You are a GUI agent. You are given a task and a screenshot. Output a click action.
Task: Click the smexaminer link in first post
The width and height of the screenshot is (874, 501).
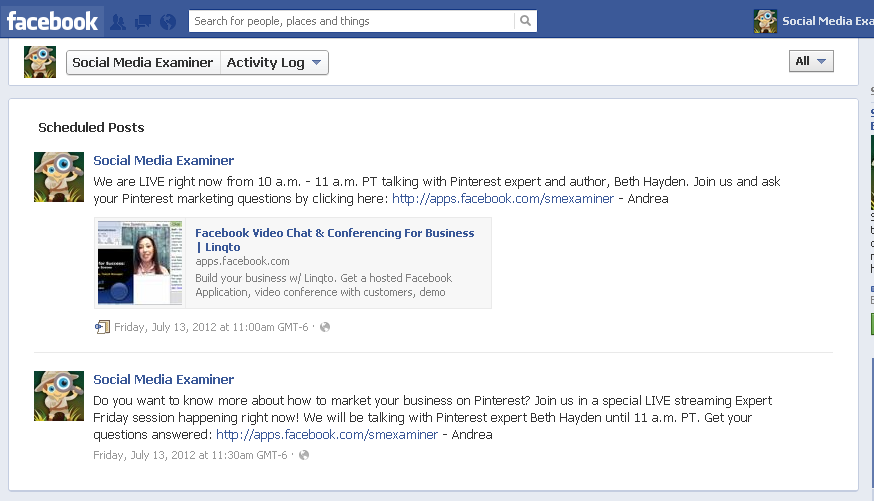click(x=502, y=199)
